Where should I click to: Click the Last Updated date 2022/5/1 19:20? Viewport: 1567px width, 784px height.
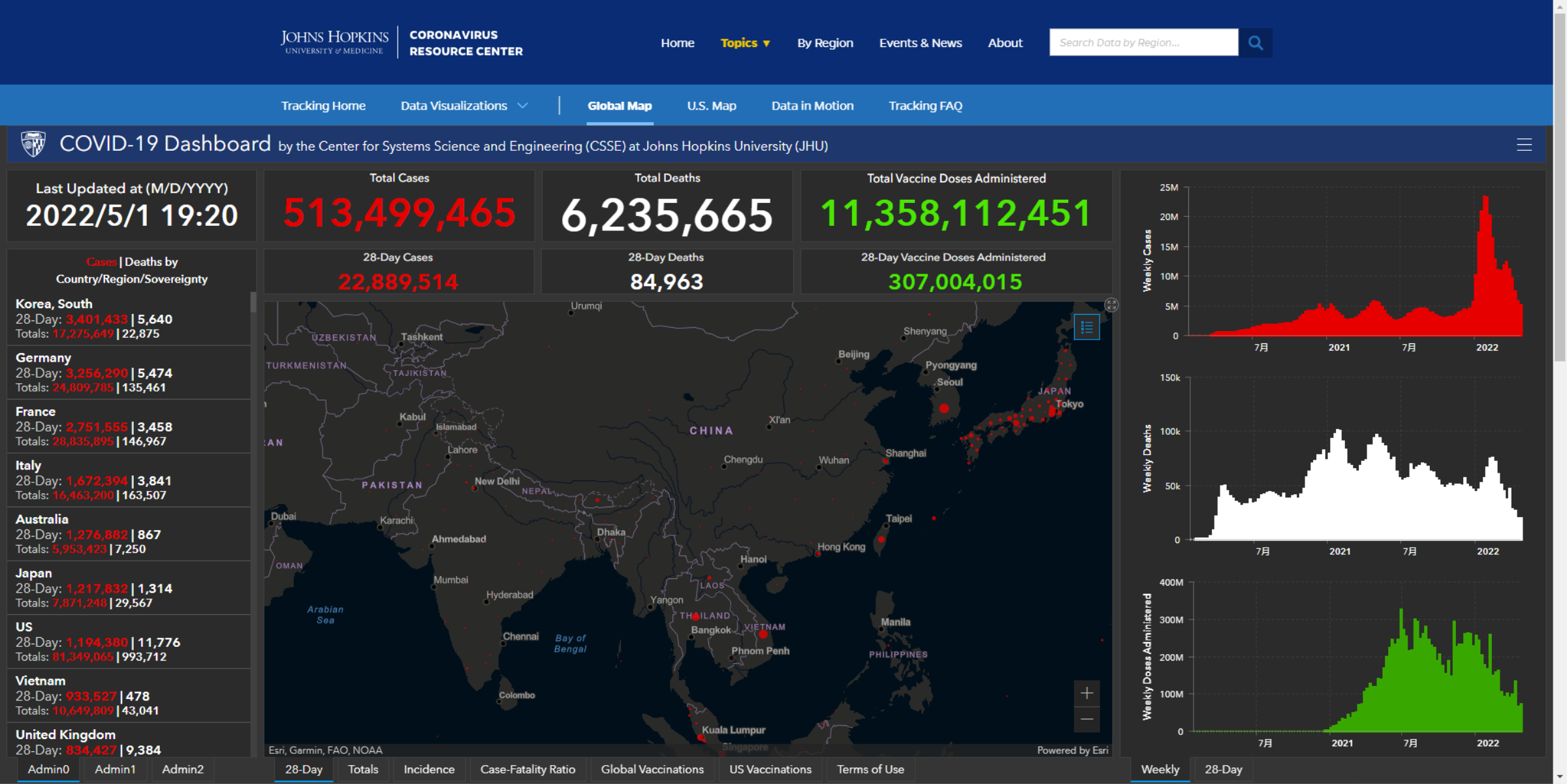[x=132, y=215]
